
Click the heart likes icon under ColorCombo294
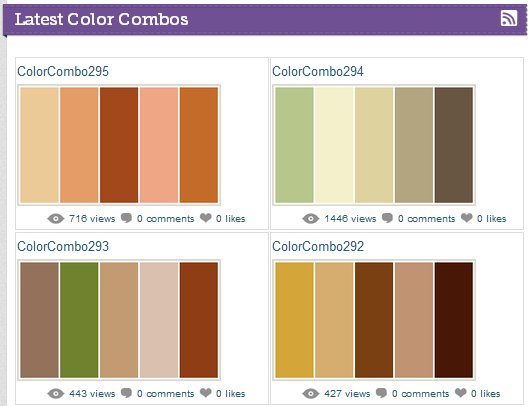point(466,218)
